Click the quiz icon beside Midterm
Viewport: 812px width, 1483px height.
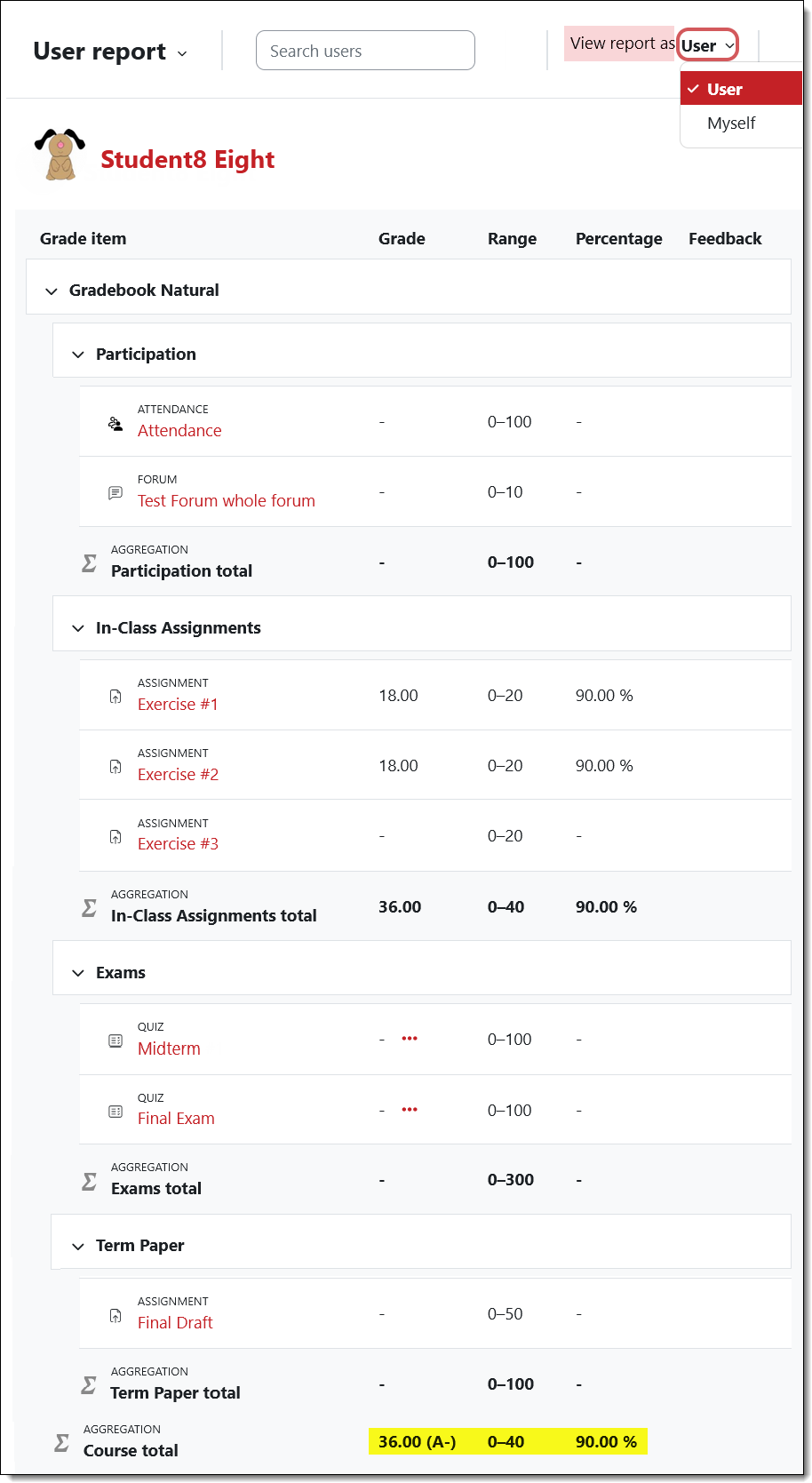coord(115,1040)
